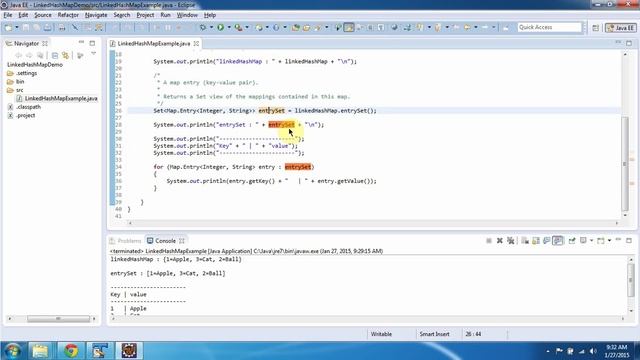
Task: Open the File menu
Action: tap(8, 15)
